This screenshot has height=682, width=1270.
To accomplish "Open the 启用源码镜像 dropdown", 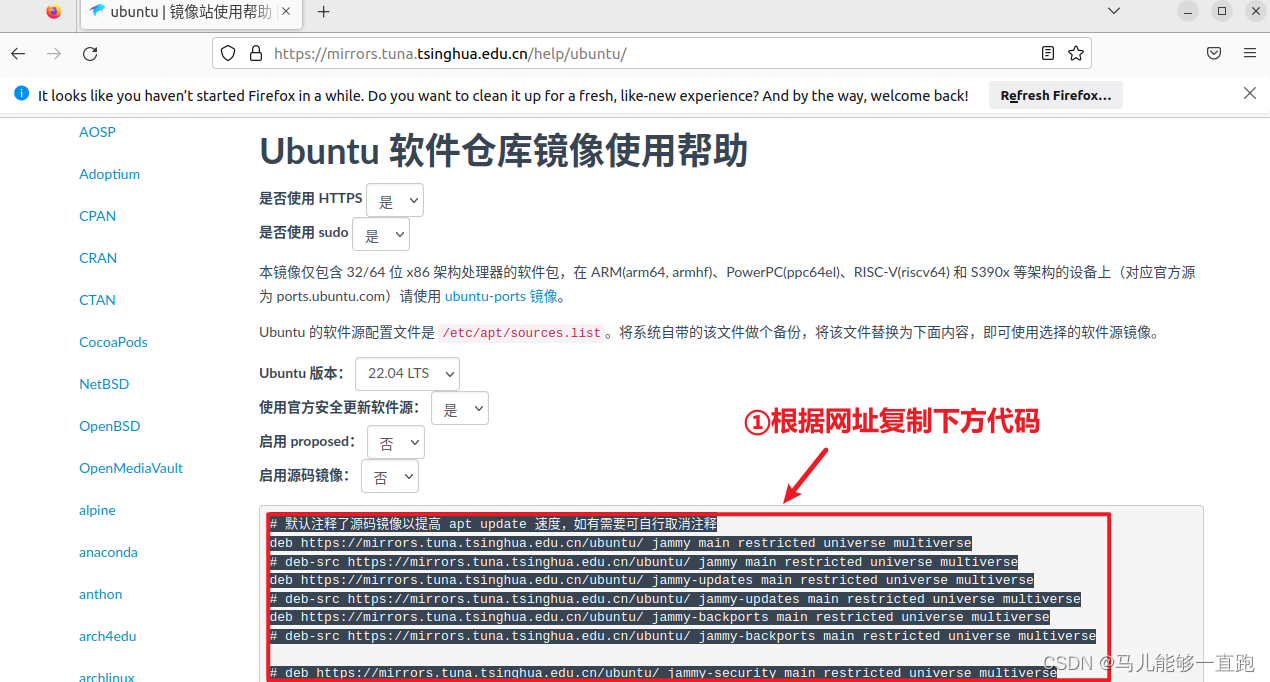I will coord(390,477).
